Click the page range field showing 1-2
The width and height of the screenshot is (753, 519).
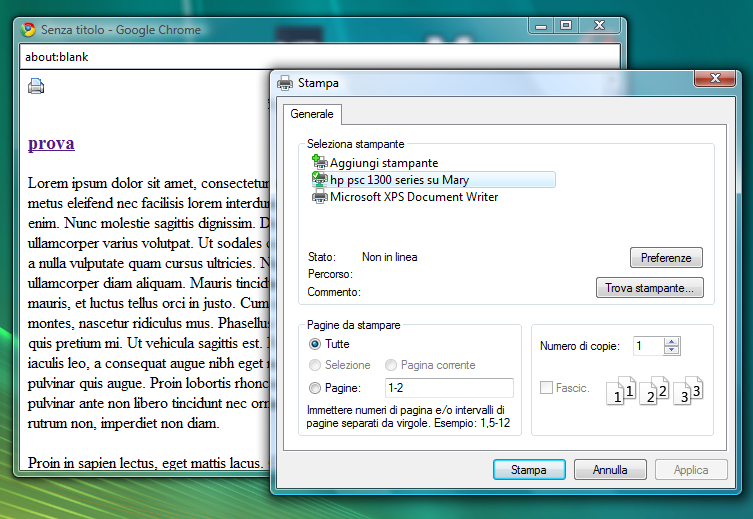449,388
